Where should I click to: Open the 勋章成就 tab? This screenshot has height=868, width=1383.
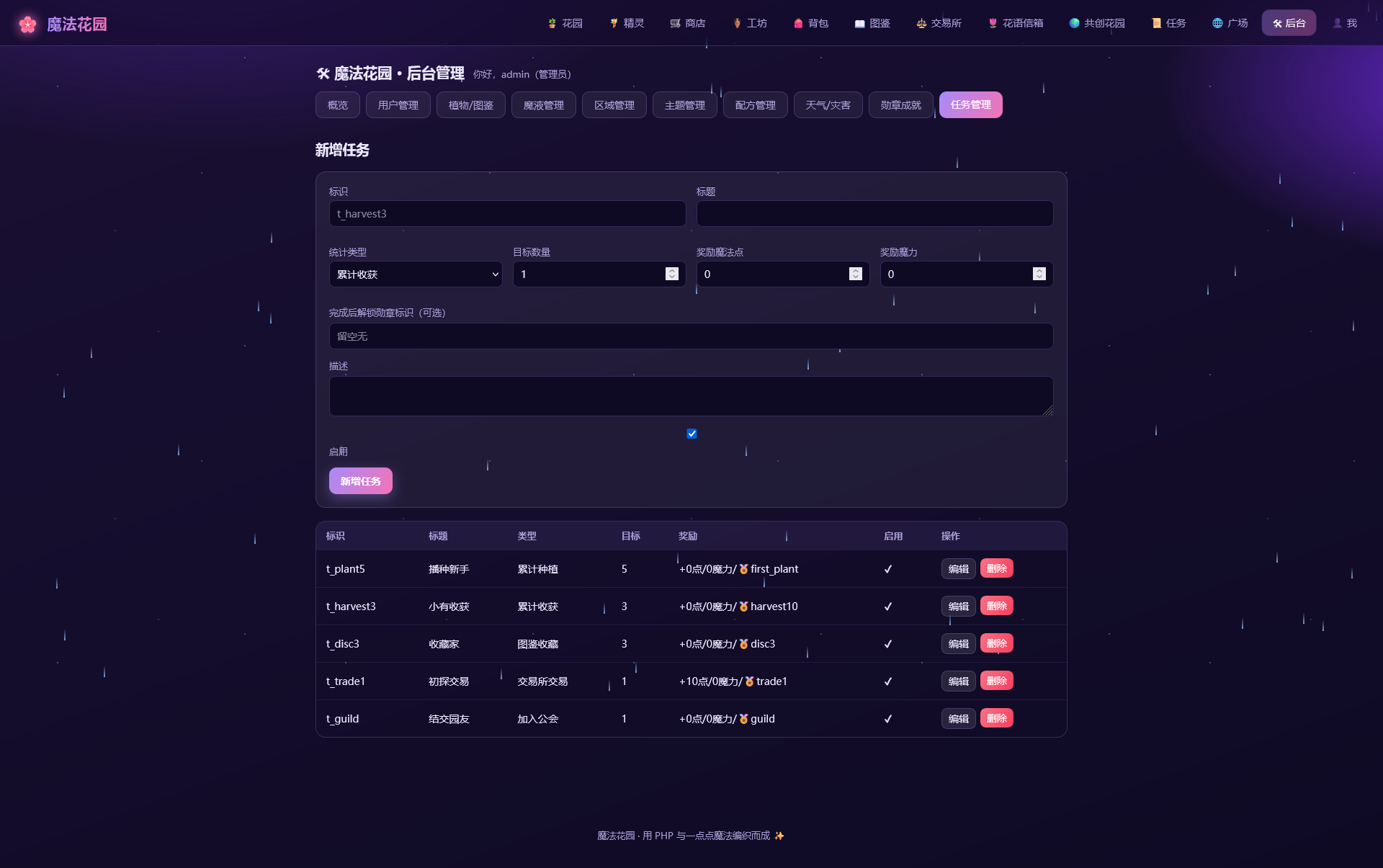coord(901,105)
